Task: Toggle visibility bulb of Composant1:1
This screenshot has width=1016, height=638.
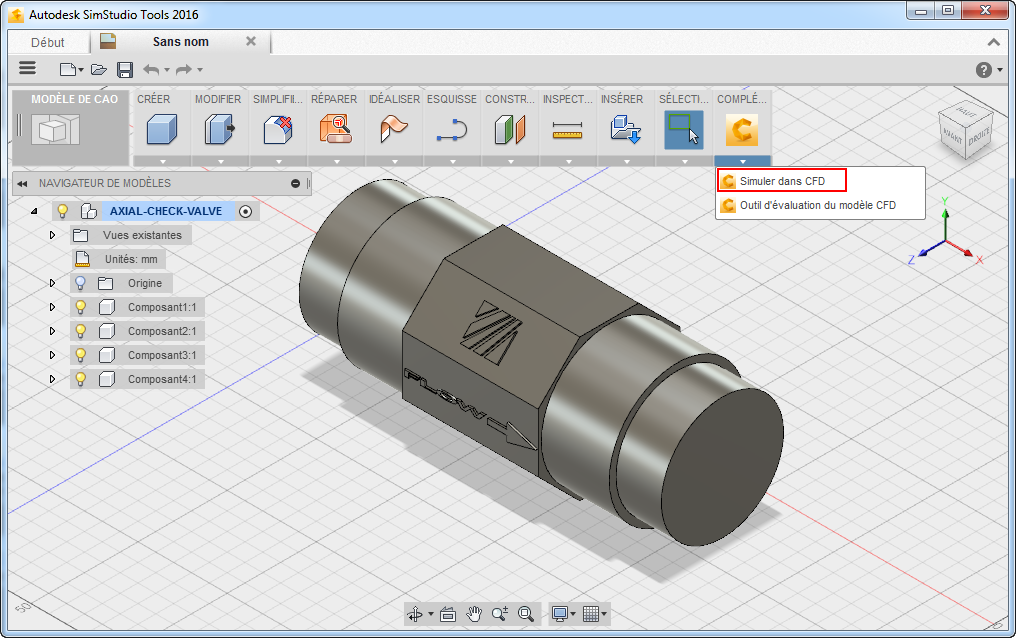Action: pos(80,307)
